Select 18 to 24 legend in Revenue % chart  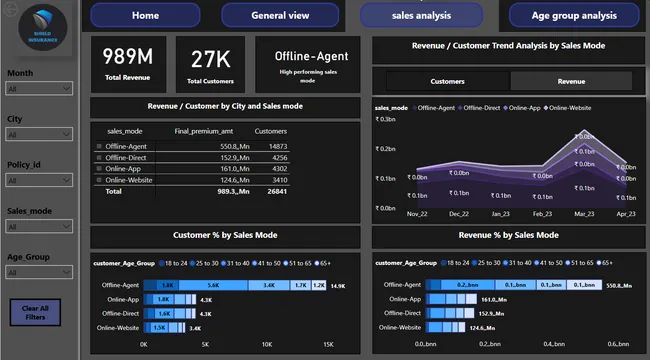pos(455,263)
